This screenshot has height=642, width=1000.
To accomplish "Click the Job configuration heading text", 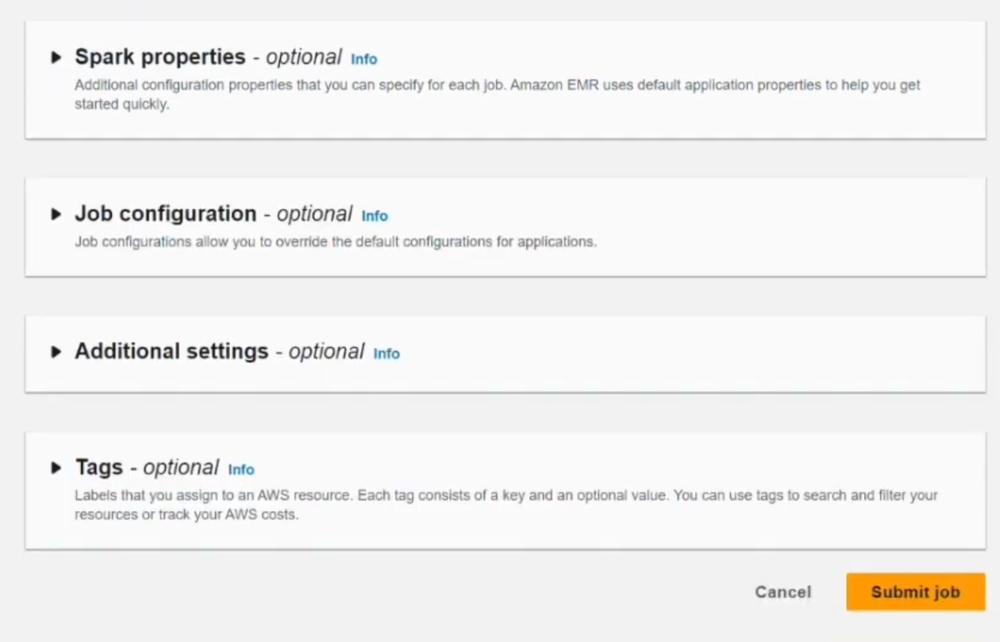I will tap(165, 213).
